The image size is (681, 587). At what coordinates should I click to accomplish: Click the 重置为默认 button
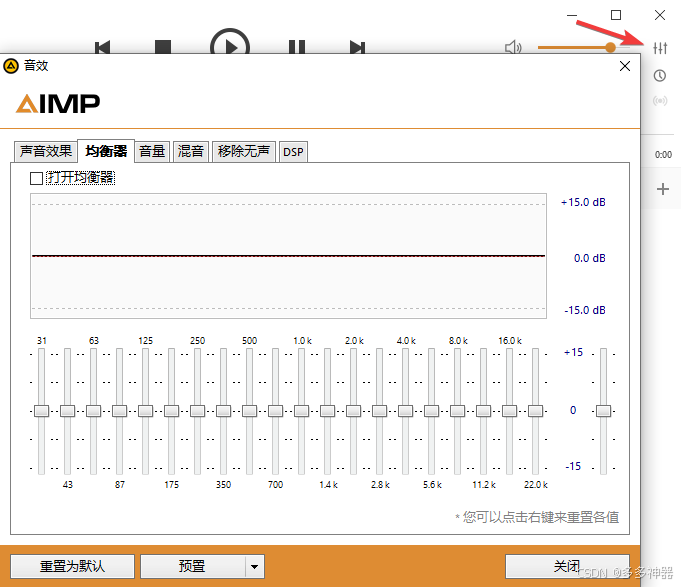(72, 566)
